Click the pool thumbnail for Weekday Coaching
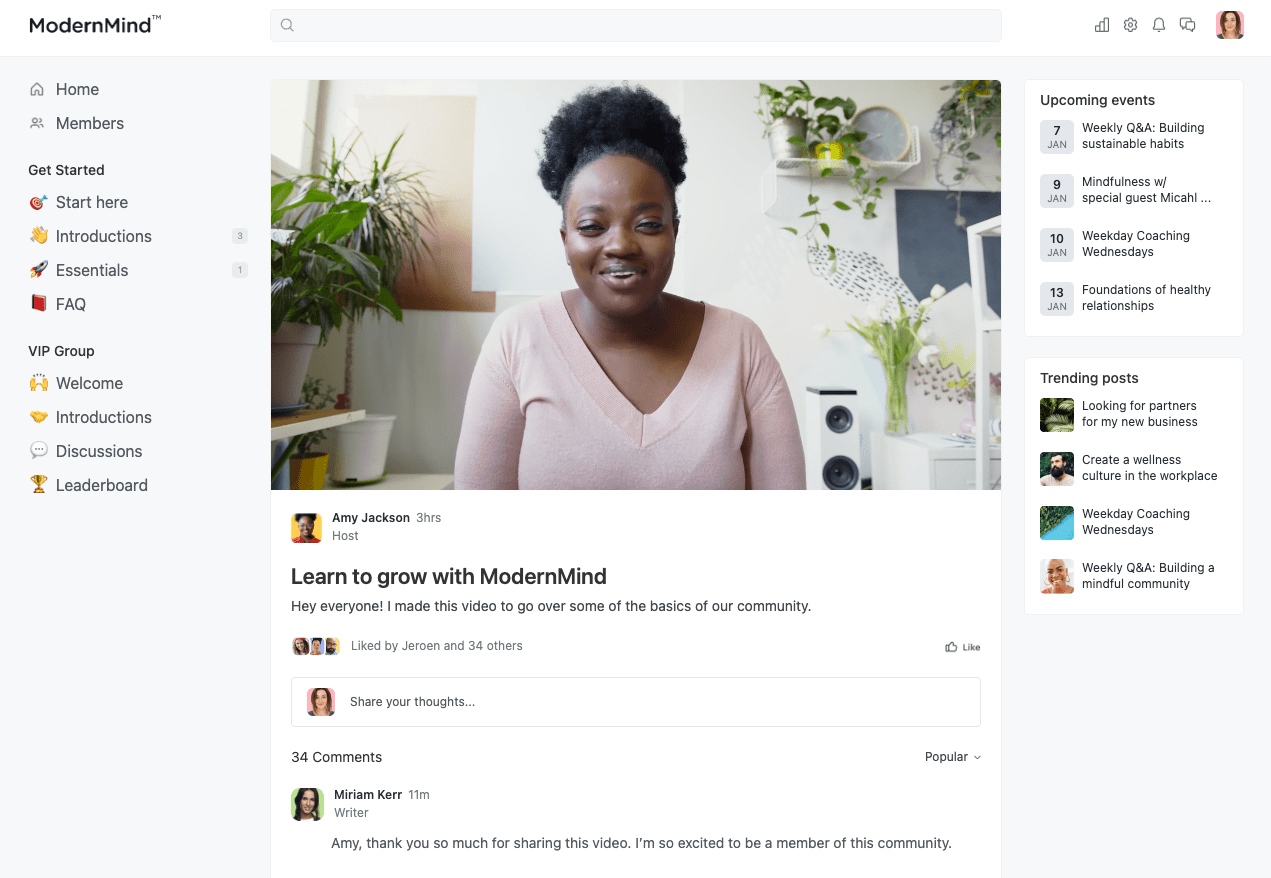The height and width of the screenshot is (878, 1271). tap(1057, 523)
